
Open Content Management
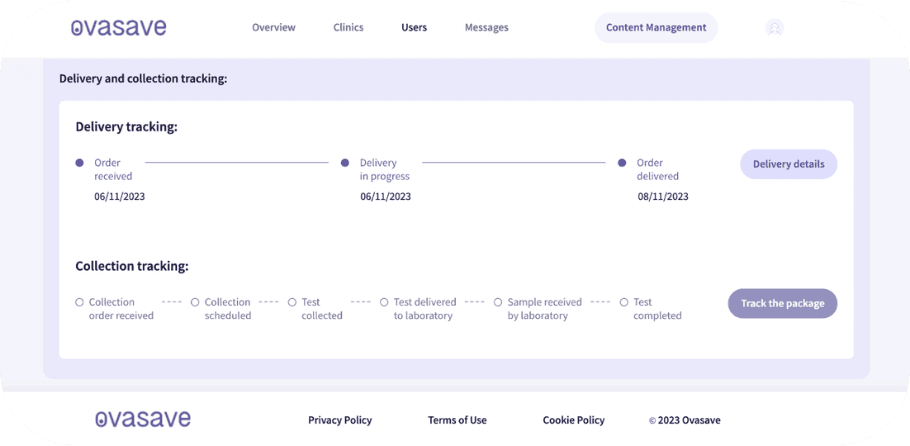click(x=656, y=28)
